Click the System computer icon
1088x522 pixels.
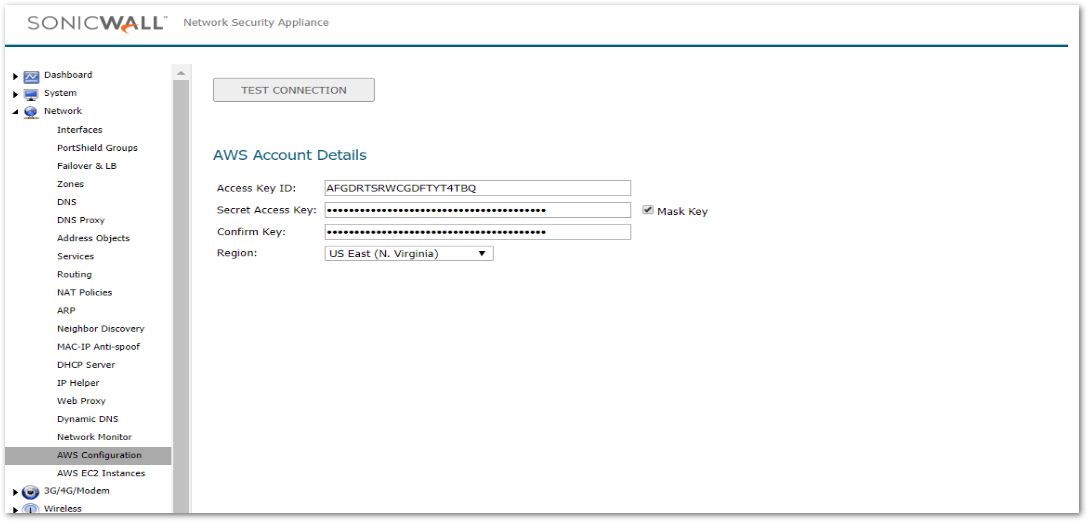click(x=31, y=94)
